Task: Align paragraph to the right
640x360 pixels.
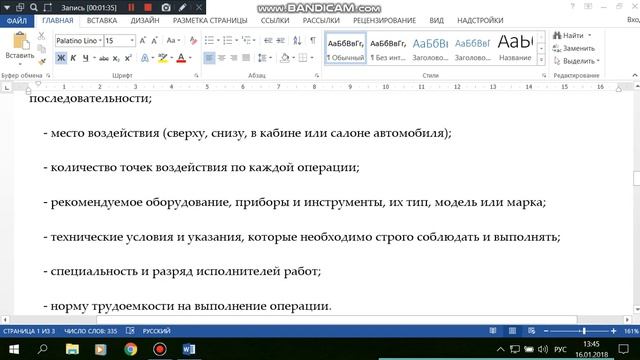Action: (x=234, y=58)
